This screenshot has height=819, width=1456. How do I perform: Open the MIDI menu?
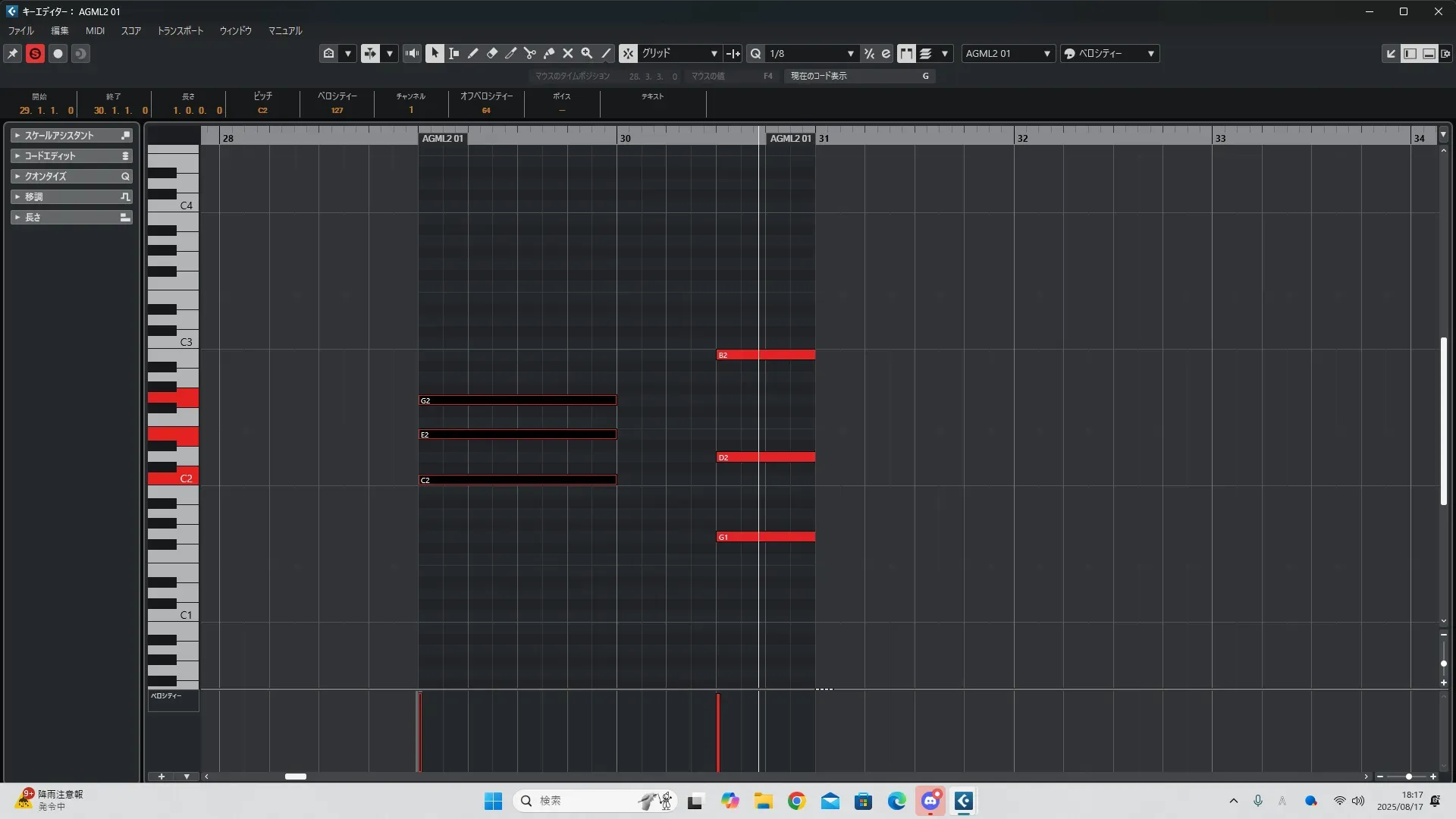(x=95, y=31)
